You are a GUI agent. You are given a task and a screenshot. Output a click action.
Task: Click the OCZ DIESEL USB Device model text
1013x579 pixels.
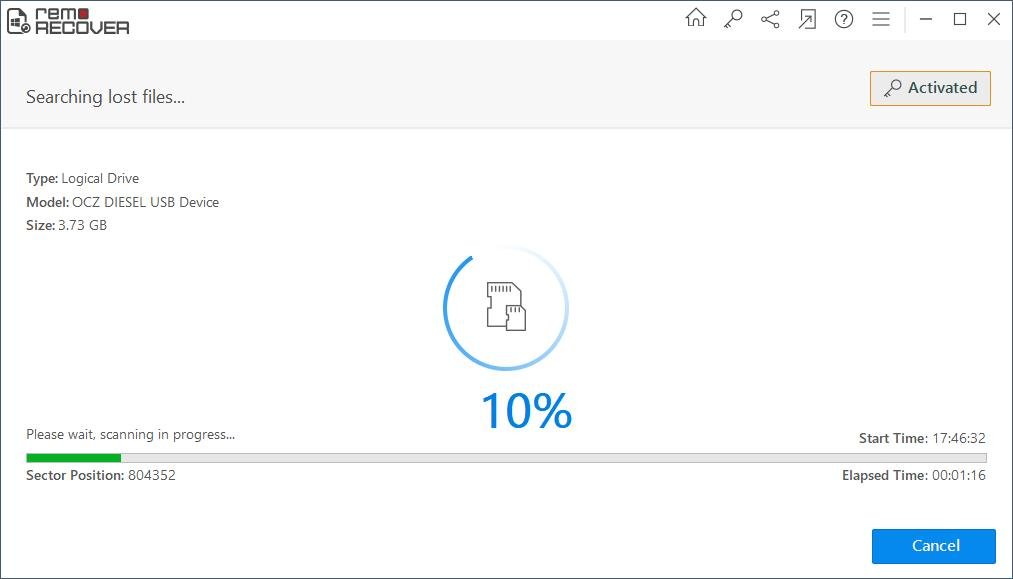(x=145, y=202)
